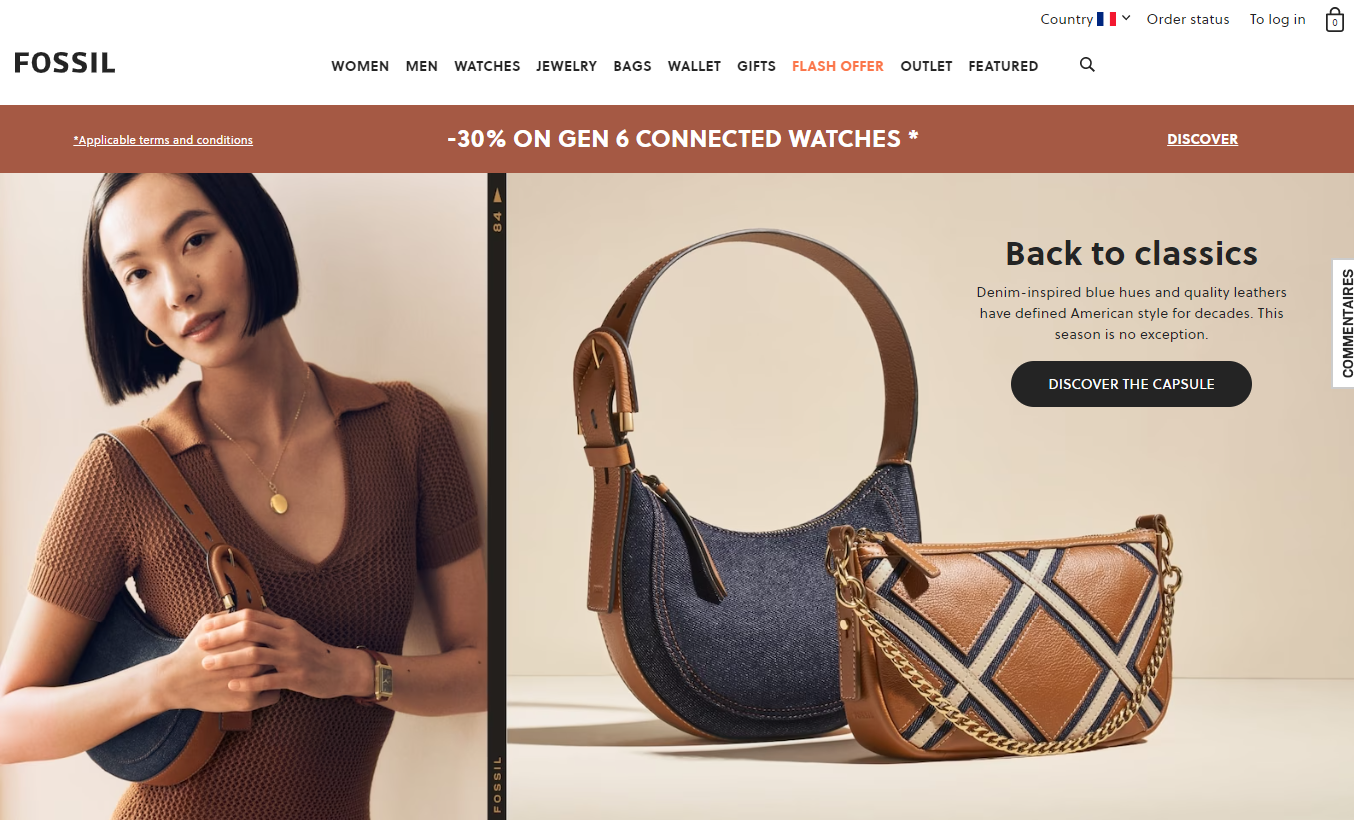Visit the Outlet section

tap(926, 66)
